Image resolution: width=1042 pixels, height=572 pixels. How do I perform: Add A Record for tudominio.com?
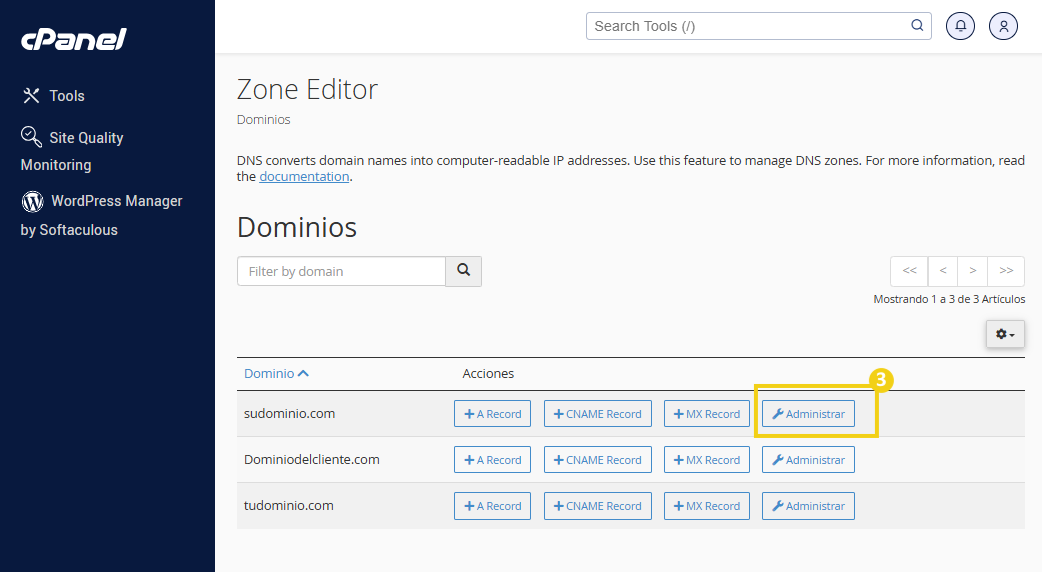click(x=492, y=506)
